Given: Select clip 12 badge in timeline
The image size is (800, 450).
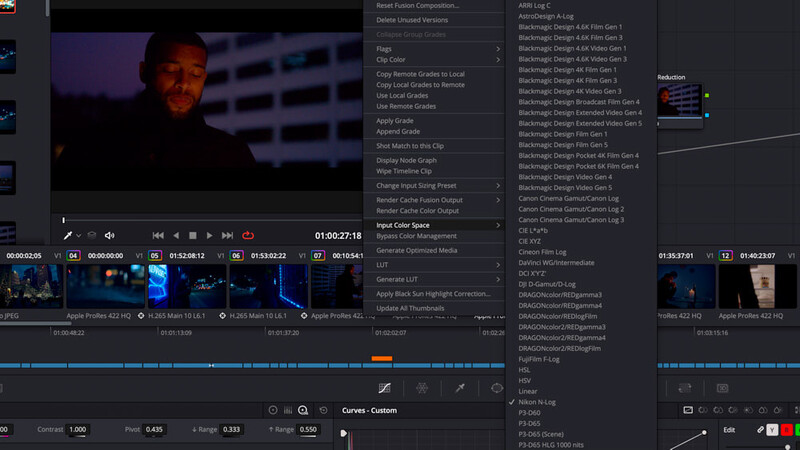Looking at the screenshot, I should click(x=726, y=256).
